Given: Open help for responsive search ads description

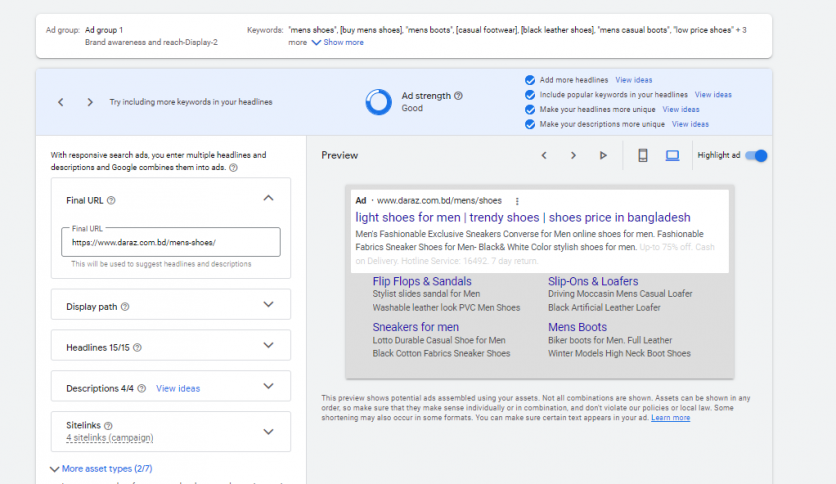Looking at the screenshot, I should pos(233,167).
